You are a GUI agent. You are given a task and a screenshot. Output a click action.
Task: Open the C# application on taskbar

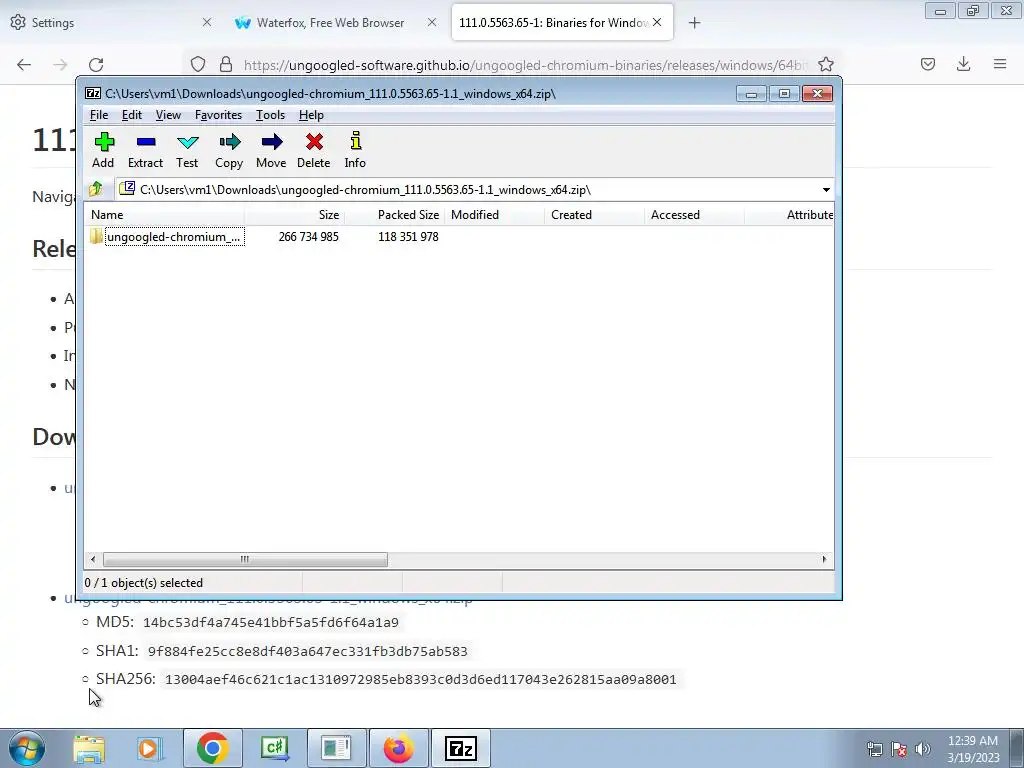(274, 748)
